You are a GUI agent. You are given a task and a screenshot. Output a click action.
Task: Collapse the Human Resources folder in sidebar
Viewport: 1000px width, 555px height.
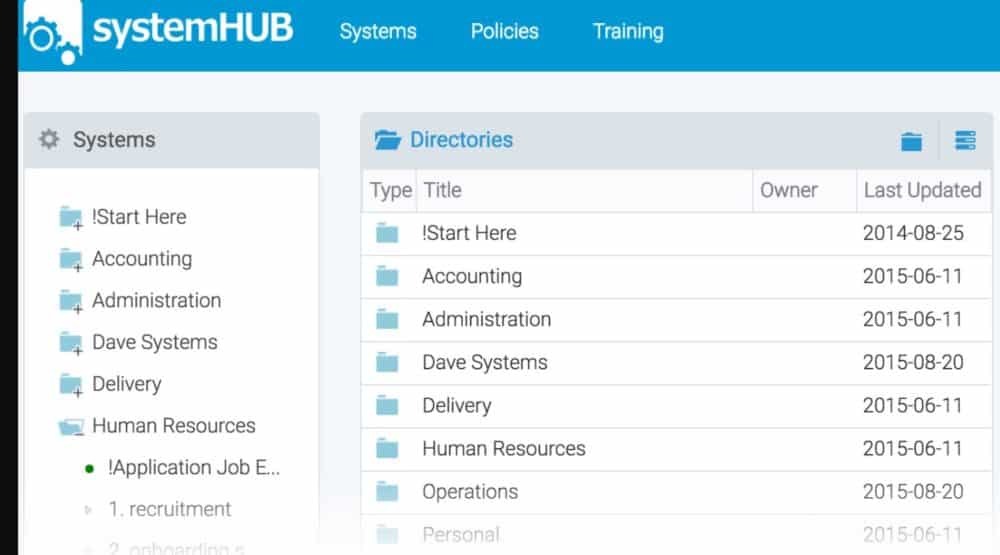tap(70, 427)
